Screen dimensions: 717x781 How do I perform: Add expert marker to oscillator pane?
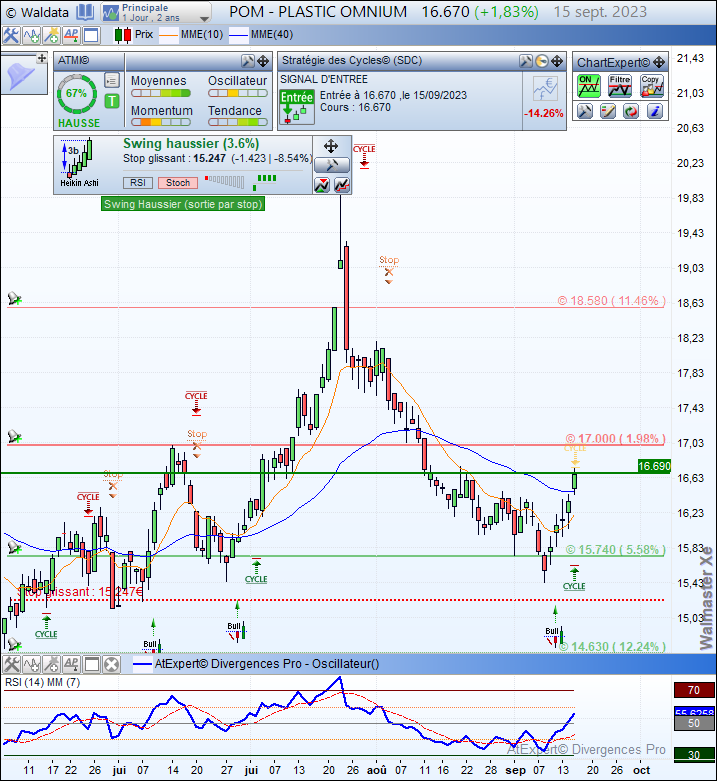pyautogui.click(x=51, y=664)
